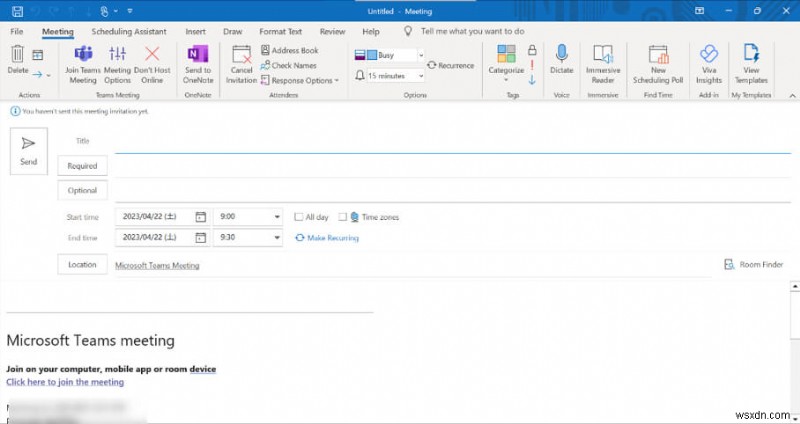Image resolution: width=800 pixels, height=424 pixels.
Task: Switch to Format Text tab
Action: click(280, 31)
